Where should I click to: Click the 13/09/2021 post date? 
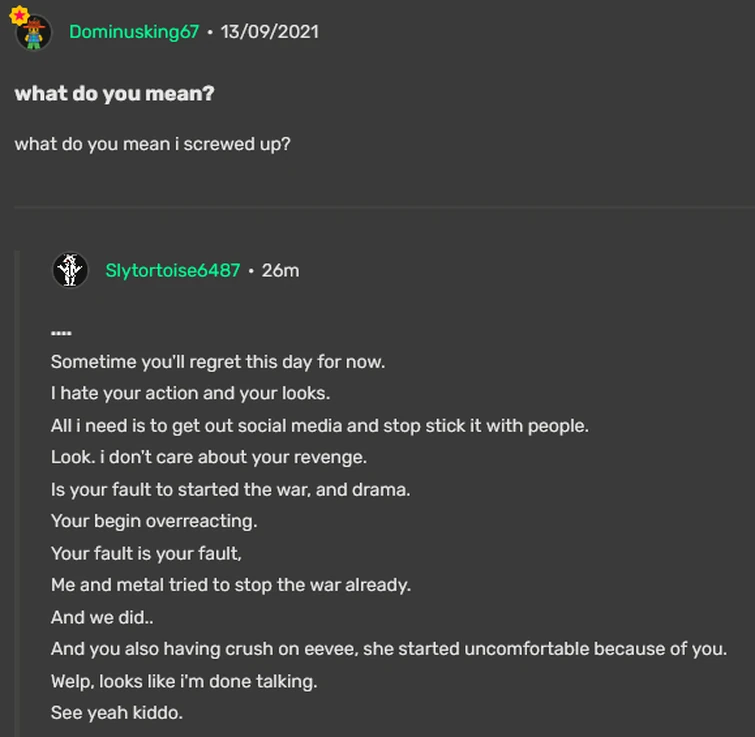pos(269,31)
